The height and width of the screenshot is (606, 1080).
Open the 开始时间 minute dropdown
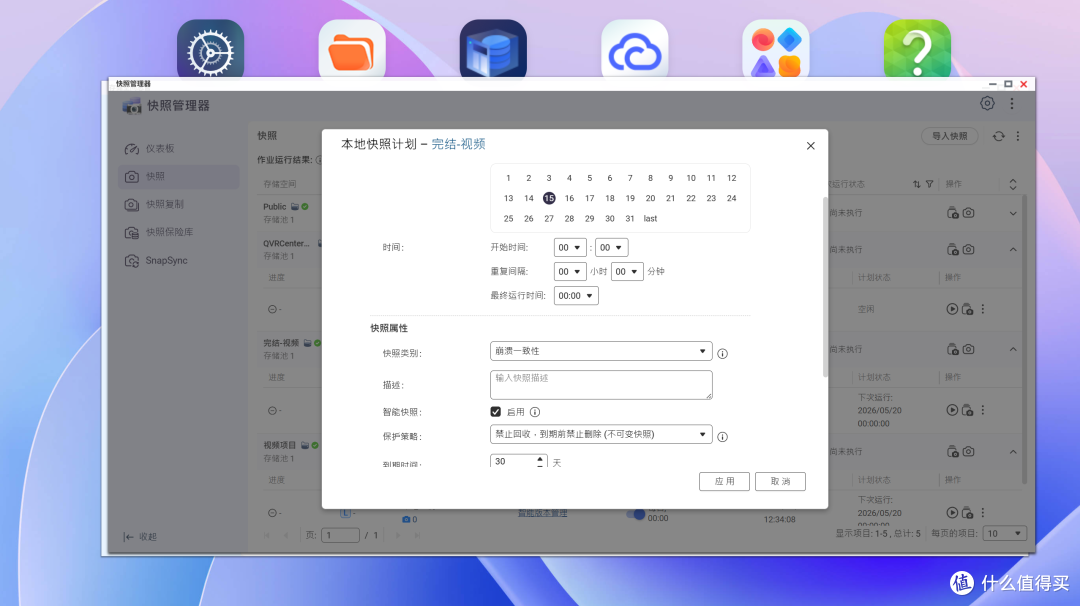point(611,247)
